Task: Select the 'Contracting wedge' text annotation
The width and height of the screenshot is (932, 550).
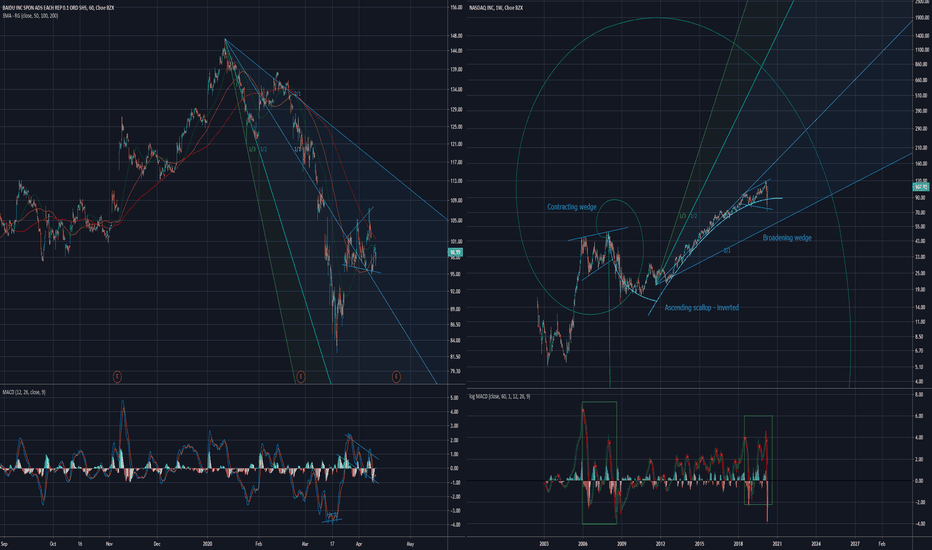Action: click(572, 207)
